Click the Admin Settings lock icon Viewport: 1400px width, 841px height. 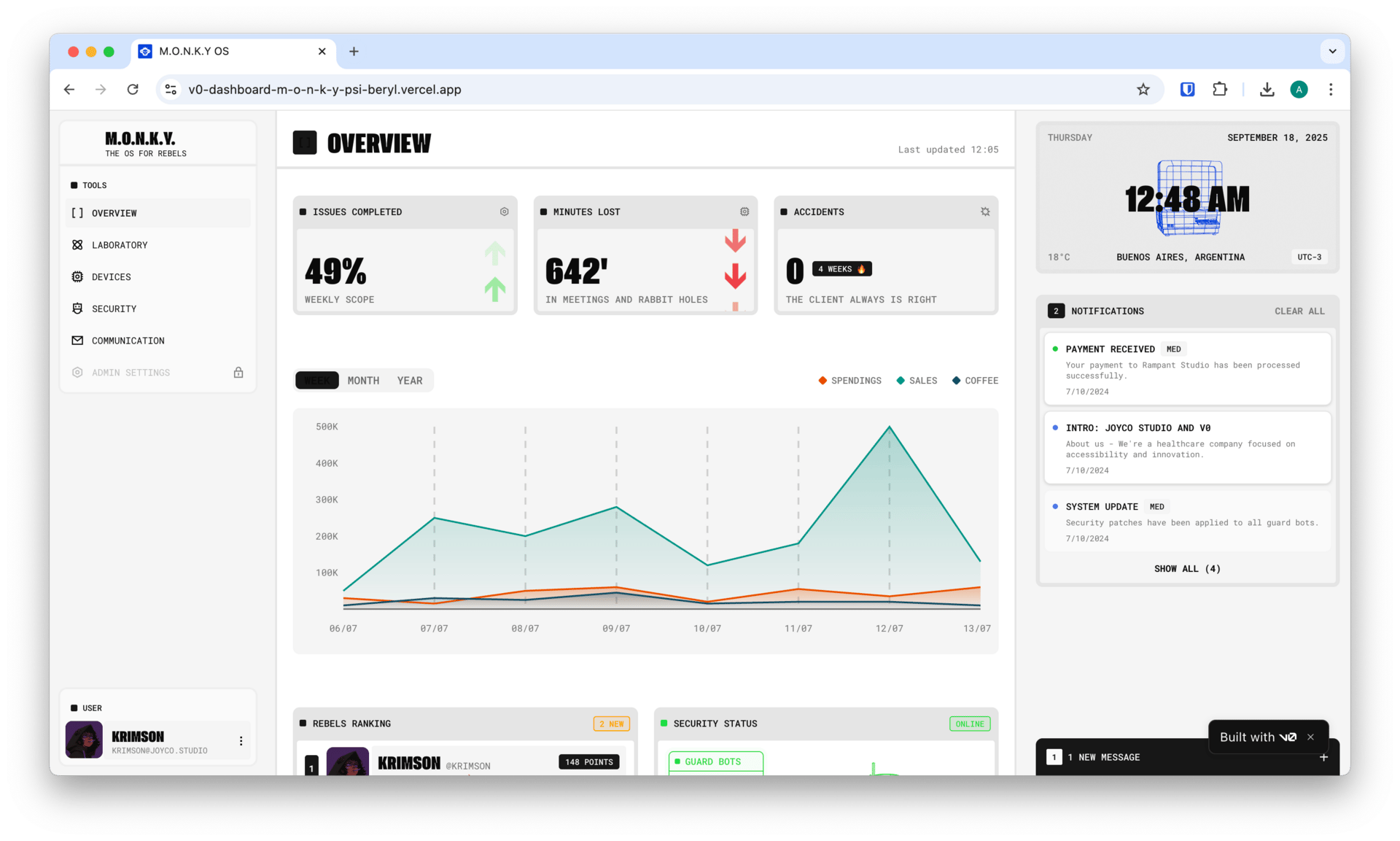click(238, 373)
